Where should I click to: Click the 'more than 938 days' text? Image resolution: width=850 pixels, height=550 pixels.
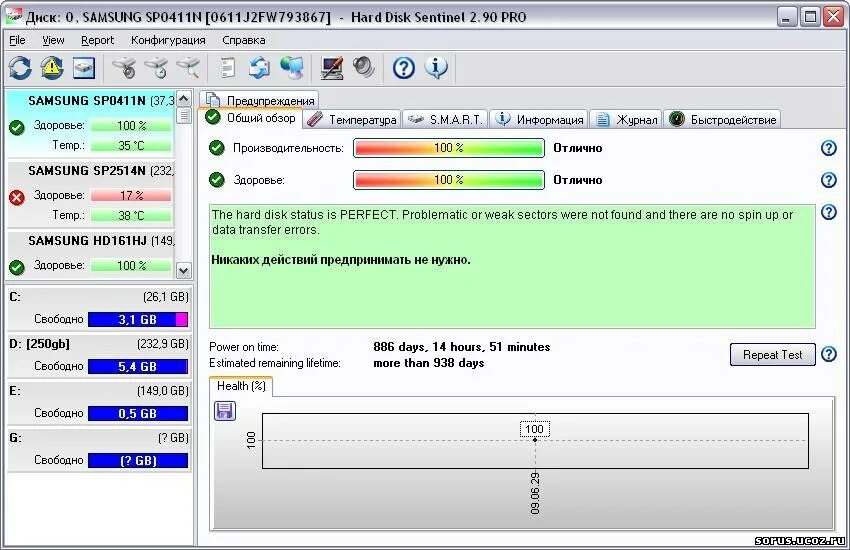428,363
